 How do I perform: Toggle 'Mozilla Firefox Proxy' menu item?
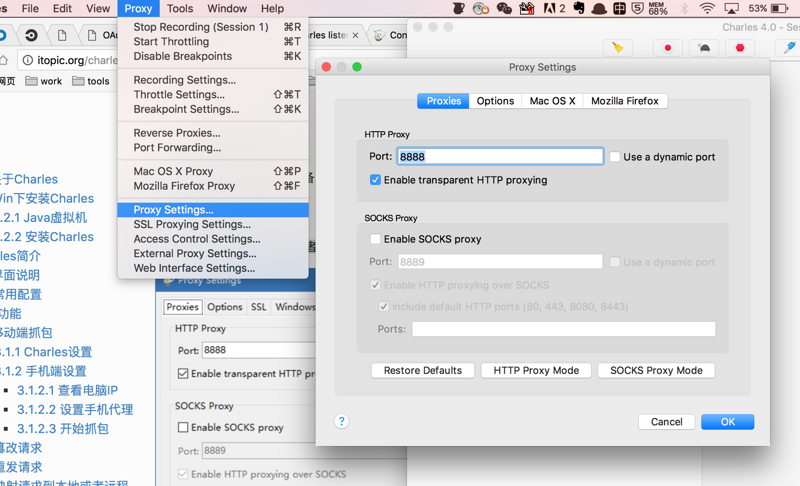coord(213,186)
